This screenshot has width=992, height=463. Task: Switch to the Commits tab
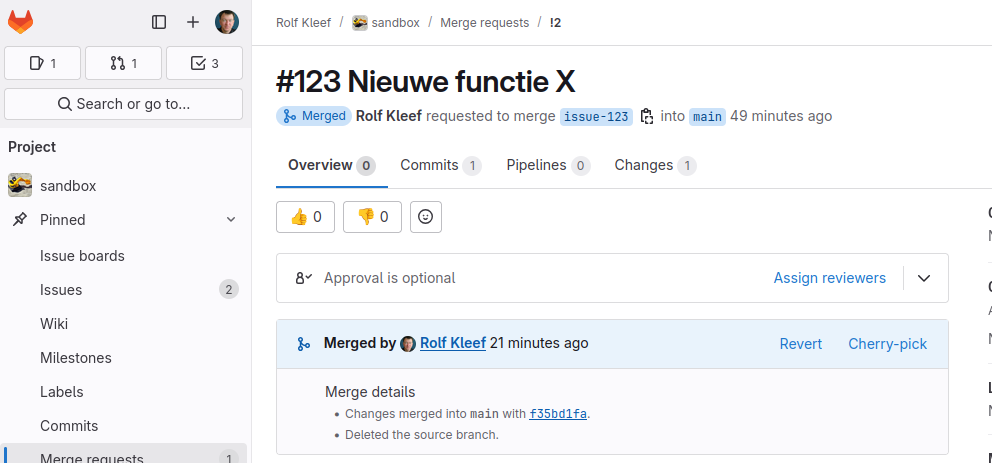coord(440,166)
